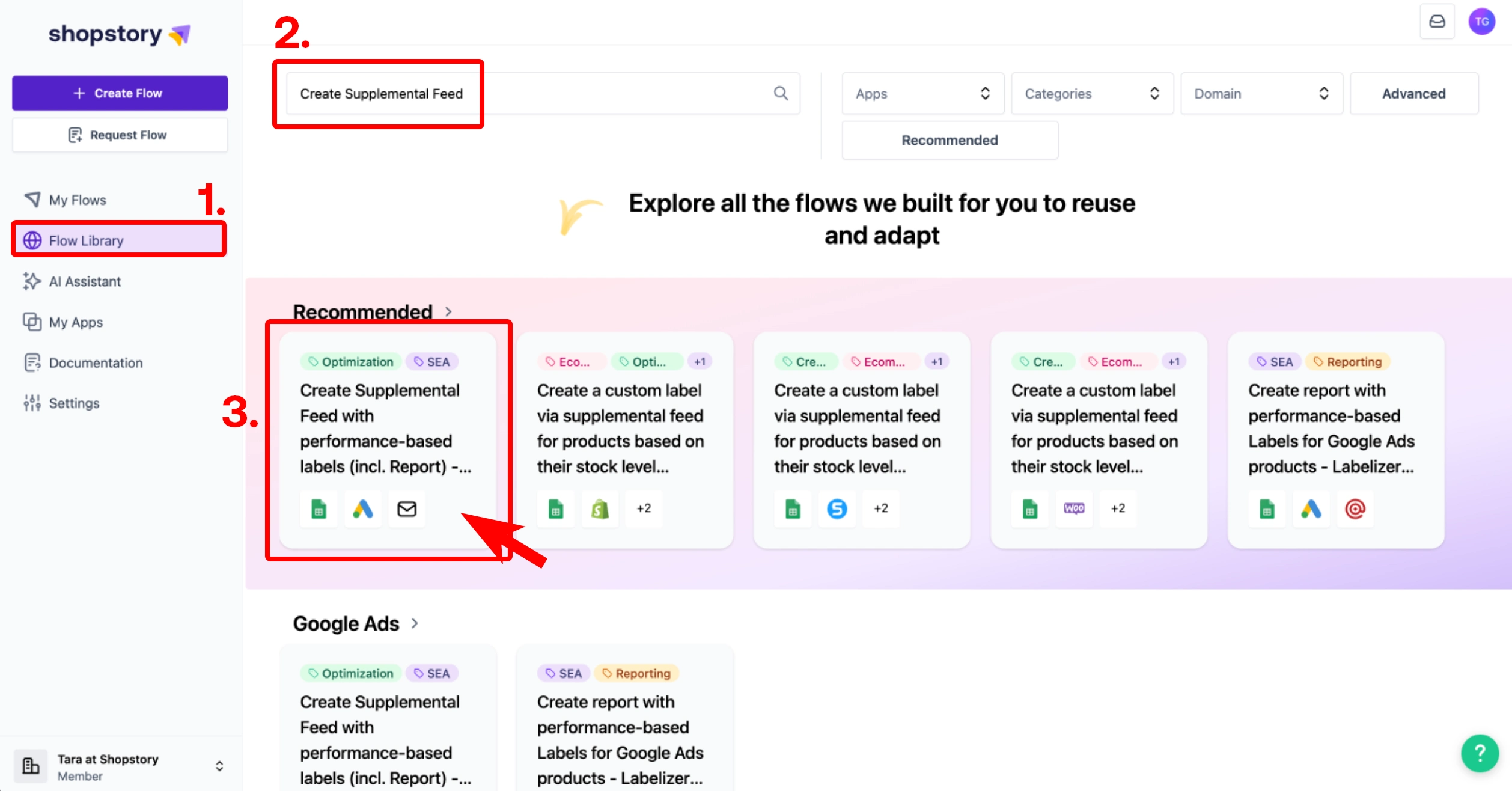Click Optimization tag in Google Ads section

pyautogui.click(x=351, y=673)
